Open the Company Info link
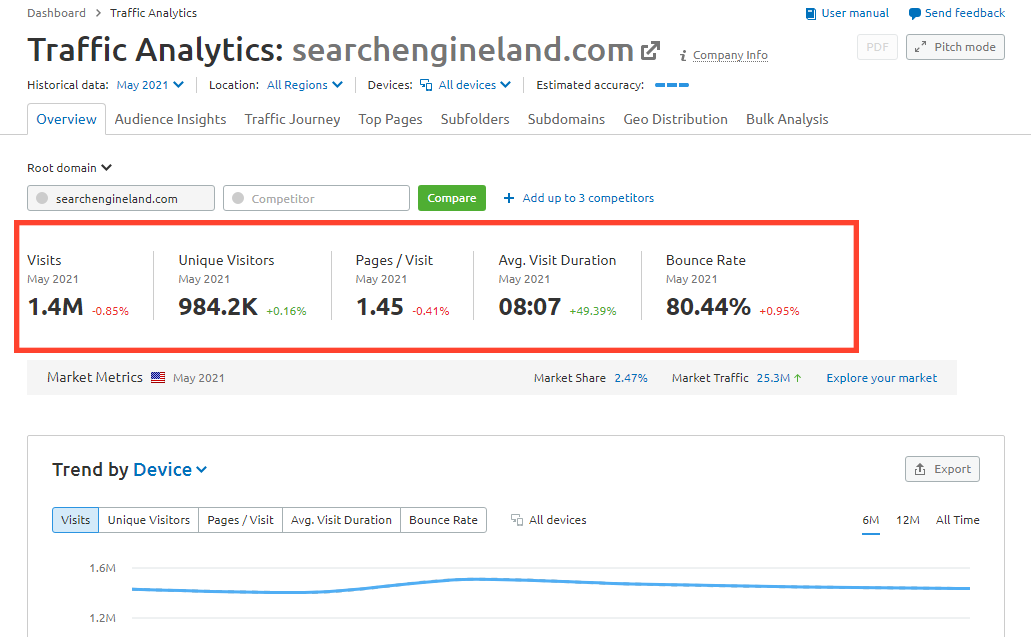Image resolution: width=1031 pixels, height=637 pixels. coord(730,55)
